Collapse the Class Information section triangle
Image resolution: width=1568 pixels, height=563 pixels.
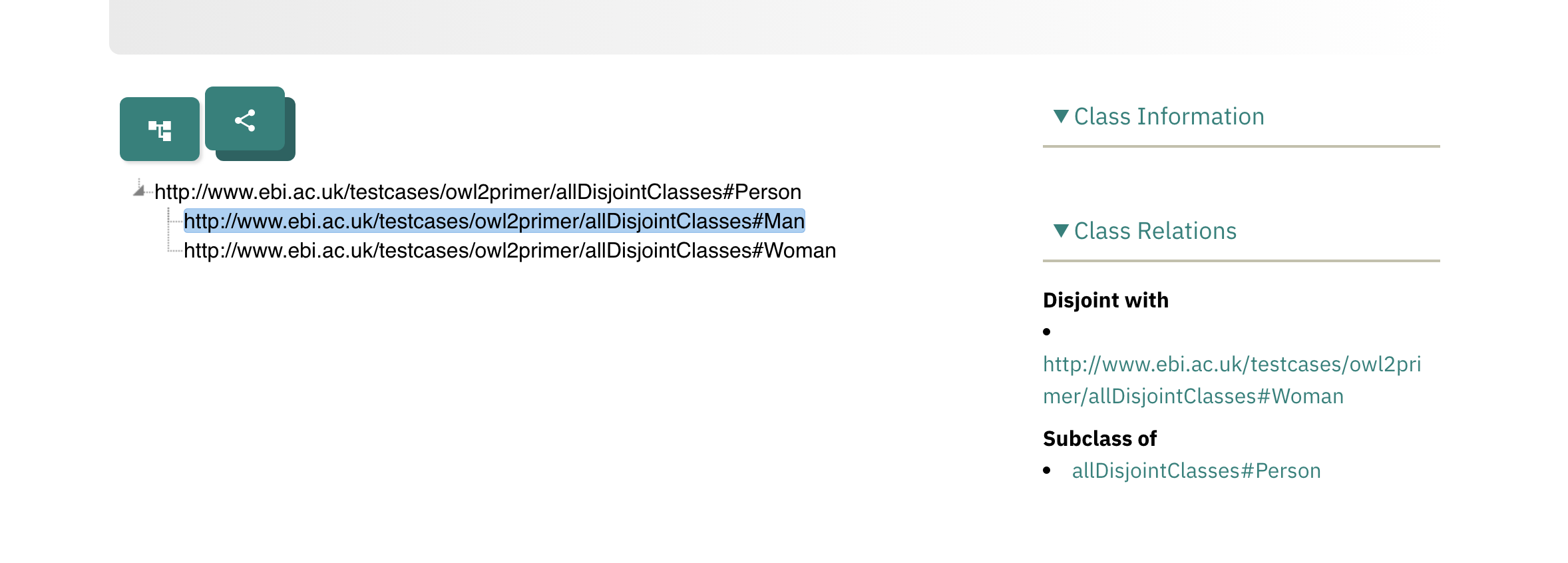(x=1060, y=116)
